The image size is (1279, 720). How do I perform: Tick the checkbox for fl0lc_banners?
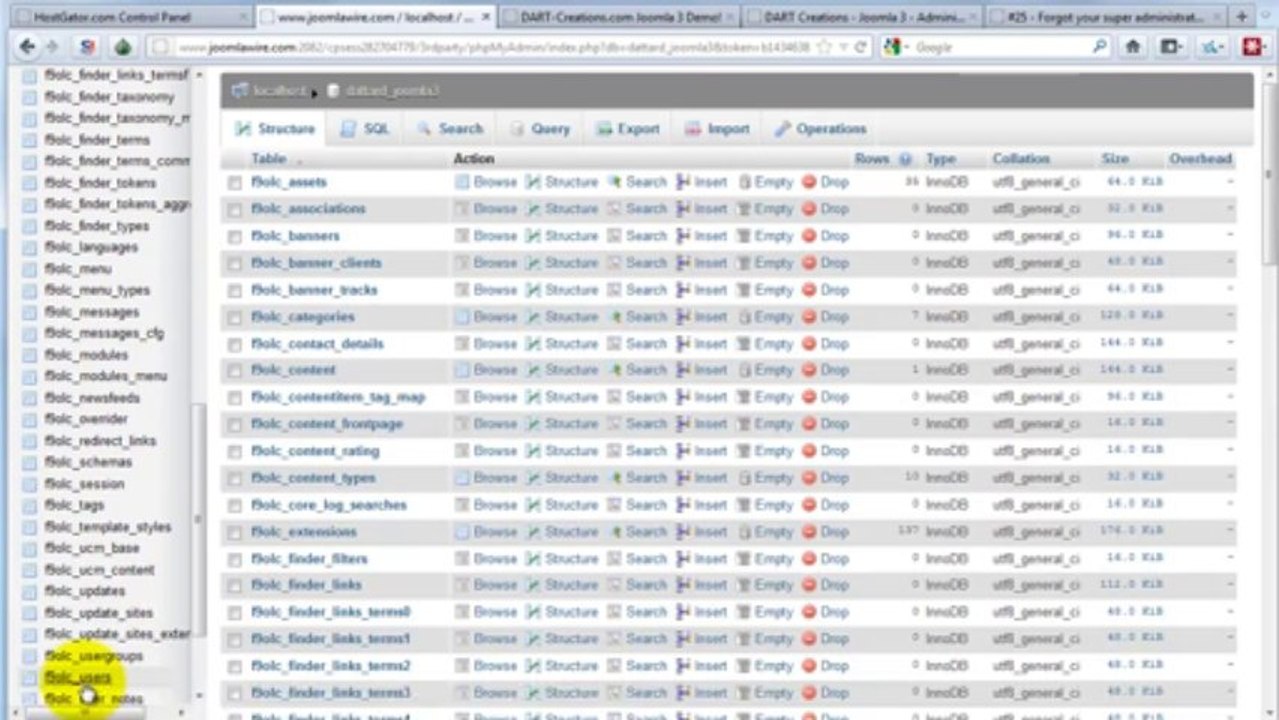pyautogui.click(x=235, y=237)
